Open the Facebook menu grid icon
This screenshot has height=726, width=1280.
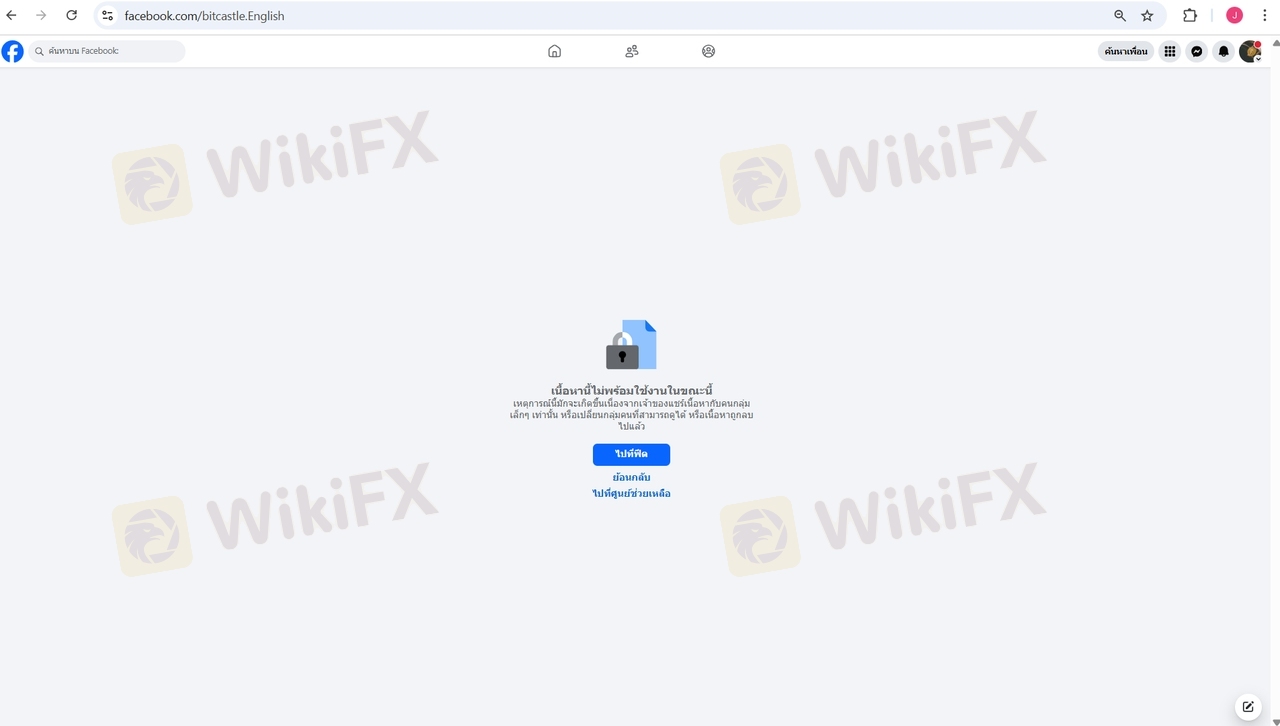pos(1169,51)
